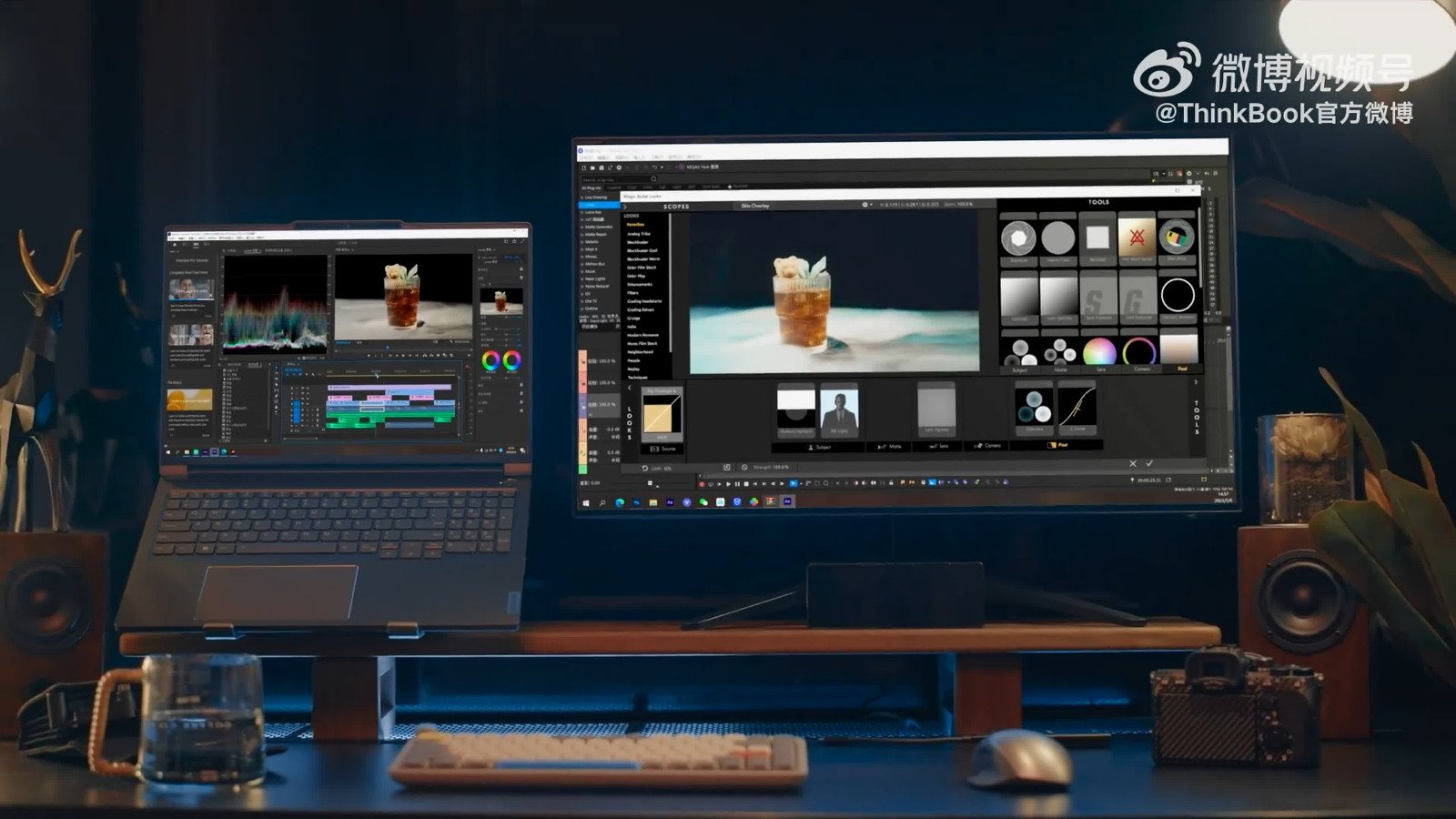Pick the gray circle Warm/Cool tool
Screen dimensions: 1456x819
(x=1057, y=238)
